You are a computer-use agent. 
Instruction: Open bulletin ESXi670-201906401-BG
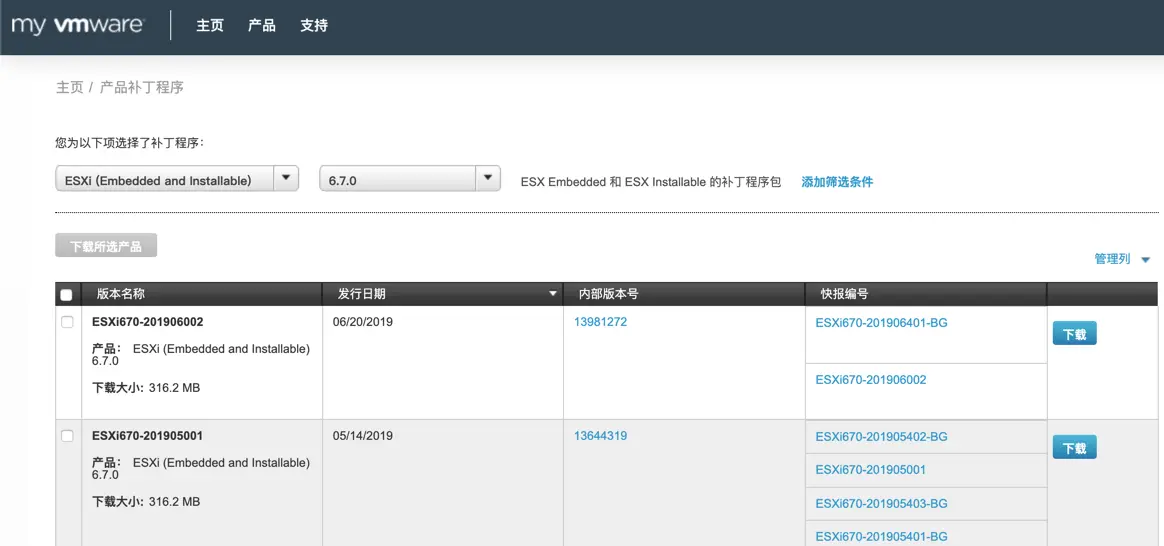click(x=881, y=323)
